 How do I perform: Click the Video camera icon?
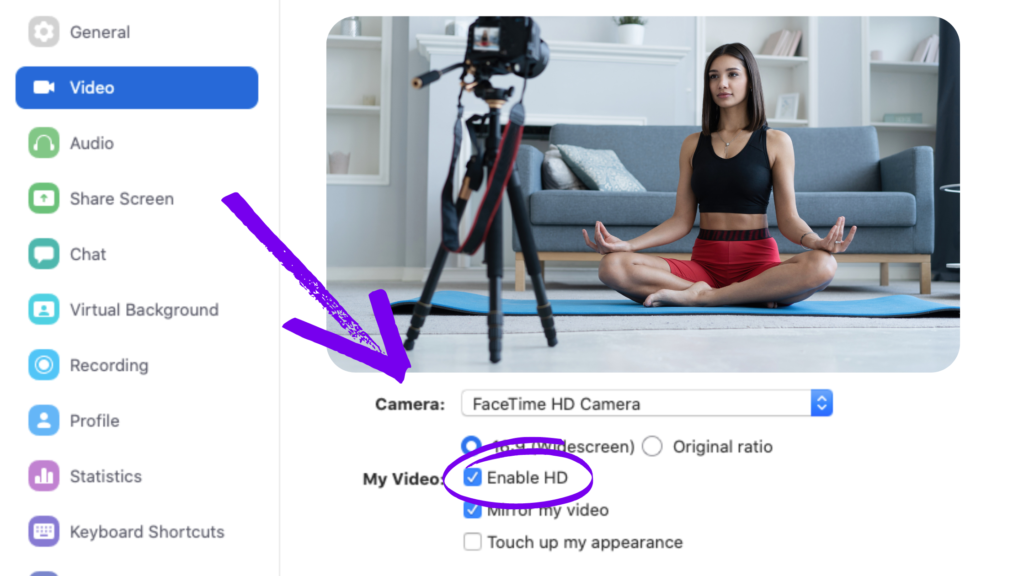[x=44, y=87]
